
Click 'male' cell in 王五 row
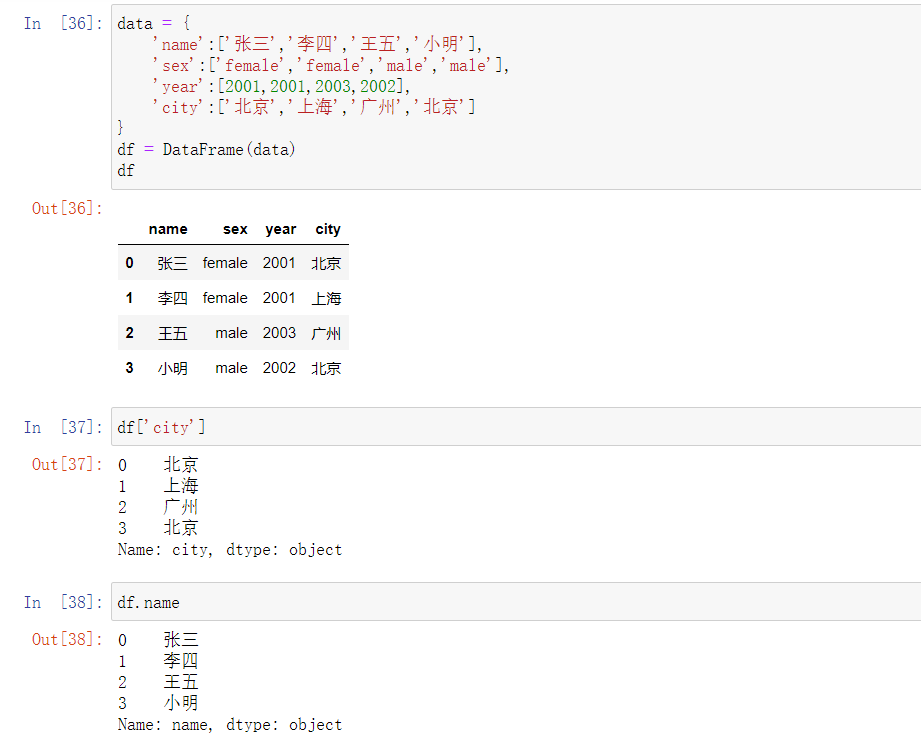[x=231, y=333]
